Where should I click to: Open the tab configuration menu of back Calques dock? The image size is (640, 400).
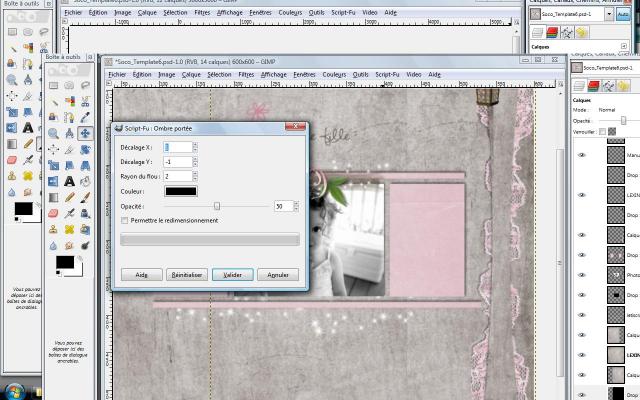pos(624,46)
